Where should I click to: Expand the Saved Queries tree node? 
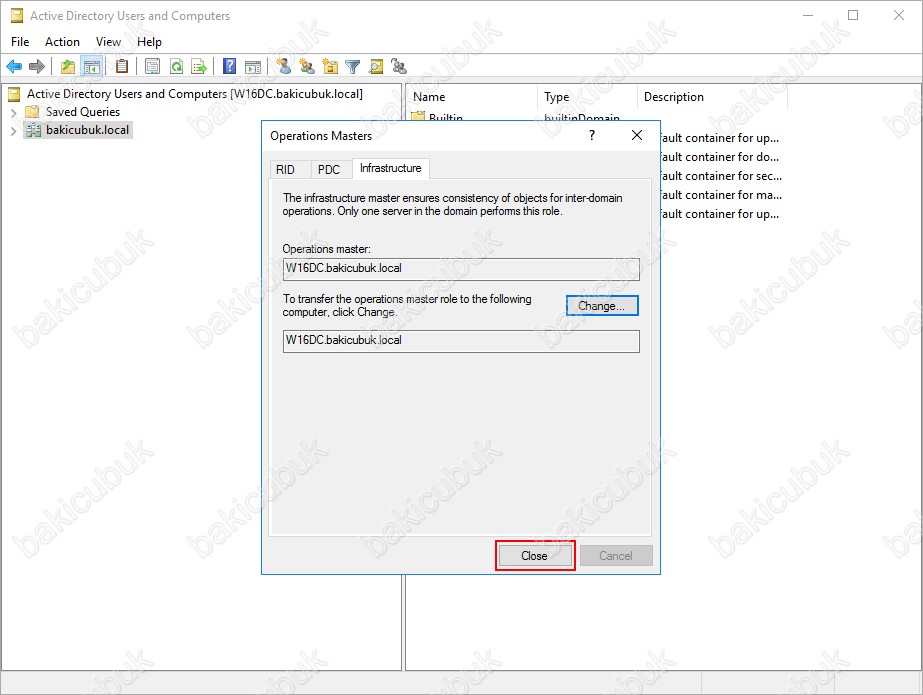[14, 112]
